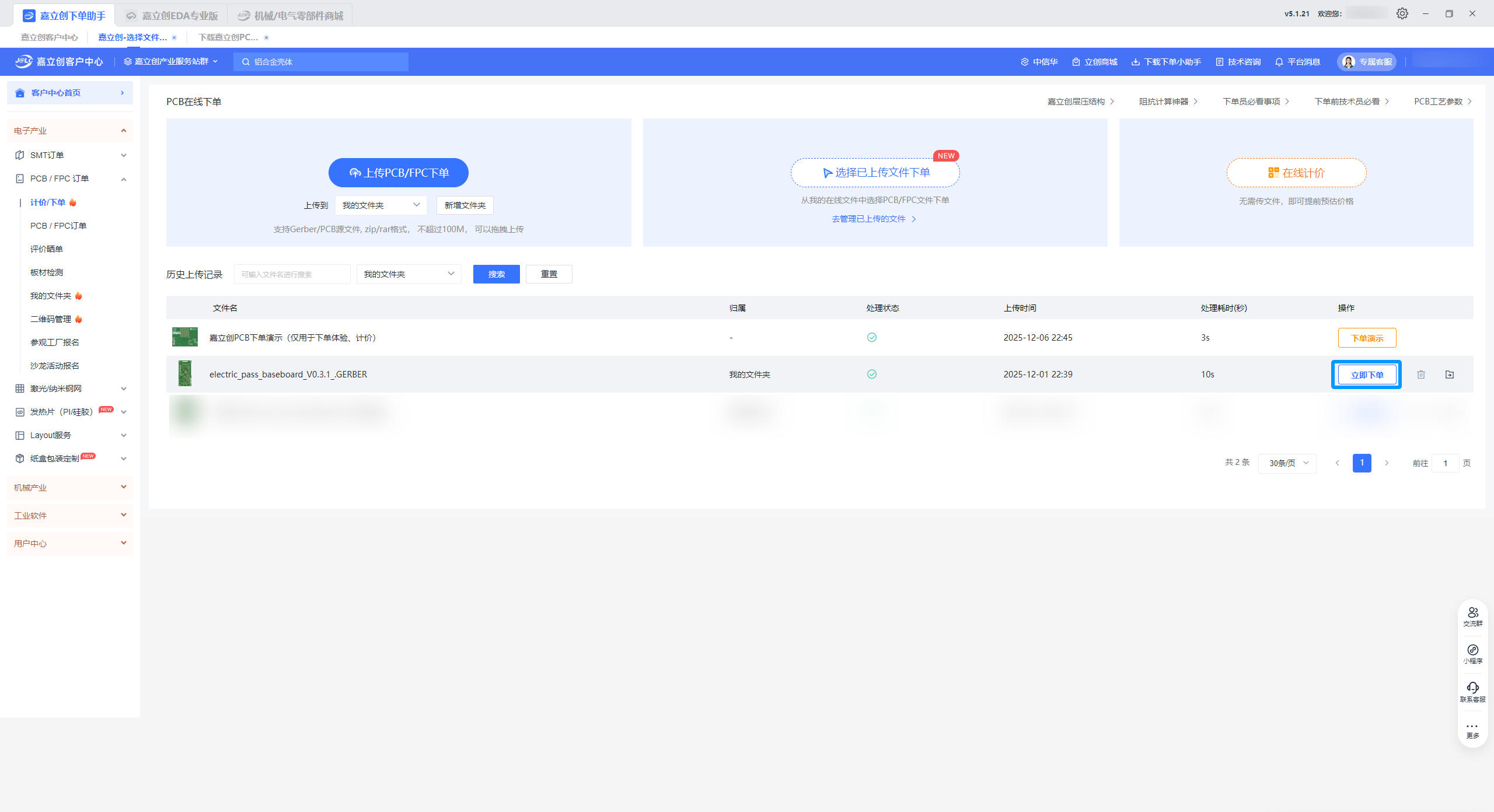This screenshot has width=1494, height=812.
Task: Click the 专属客服 avatar button
Action: click(1367, 62)
